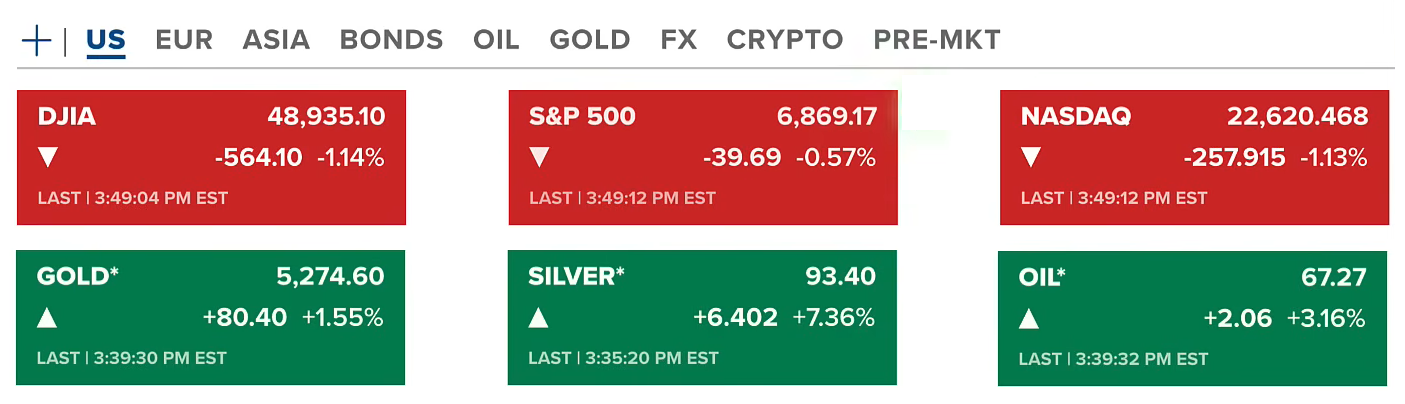This screenshot has width=1405, height=404.
Task: Select the US markets tab
Action: coord(106,40)
